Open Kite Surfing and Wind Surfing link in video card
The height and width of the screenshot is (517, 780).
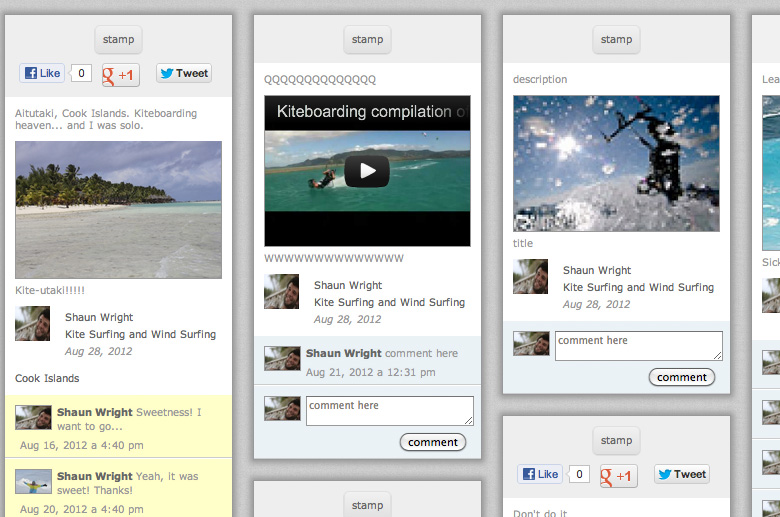389,302
